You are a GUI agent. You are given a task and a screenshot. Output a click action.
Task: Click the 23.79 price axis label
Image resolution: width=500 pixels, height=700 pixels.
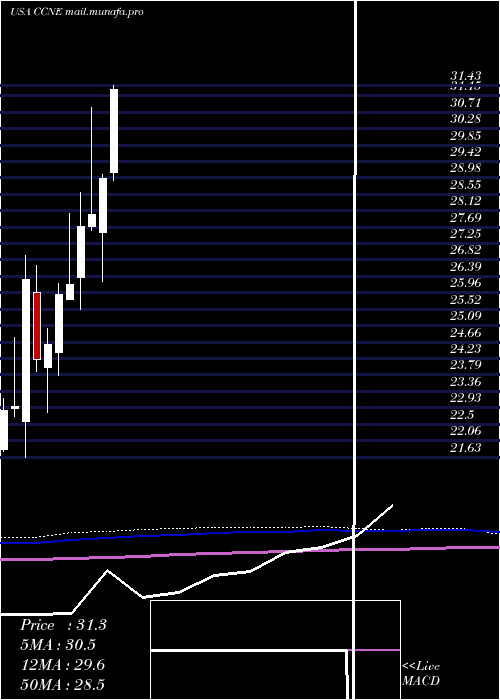point(466,365)
